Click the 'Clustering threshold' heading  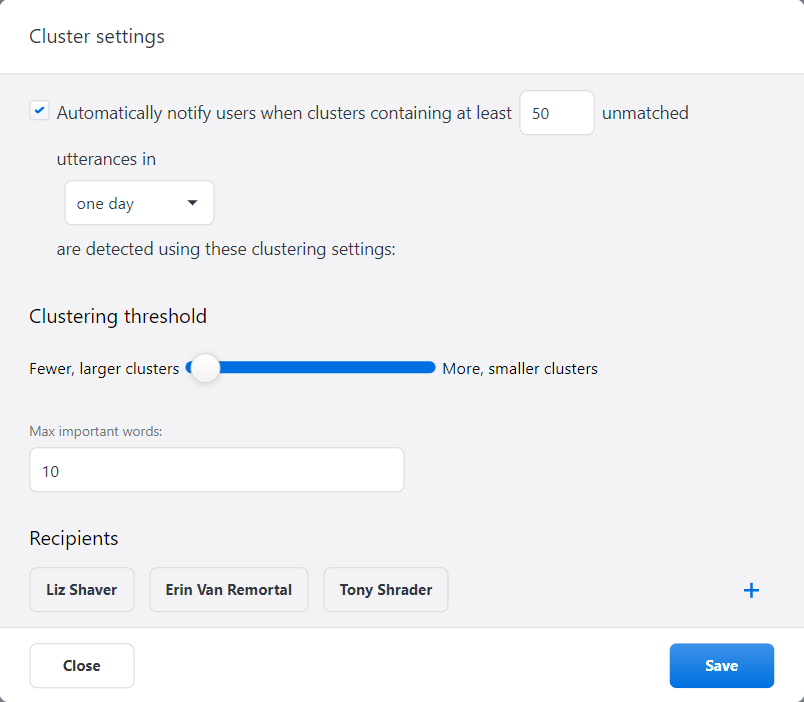[x=118, y=317]
